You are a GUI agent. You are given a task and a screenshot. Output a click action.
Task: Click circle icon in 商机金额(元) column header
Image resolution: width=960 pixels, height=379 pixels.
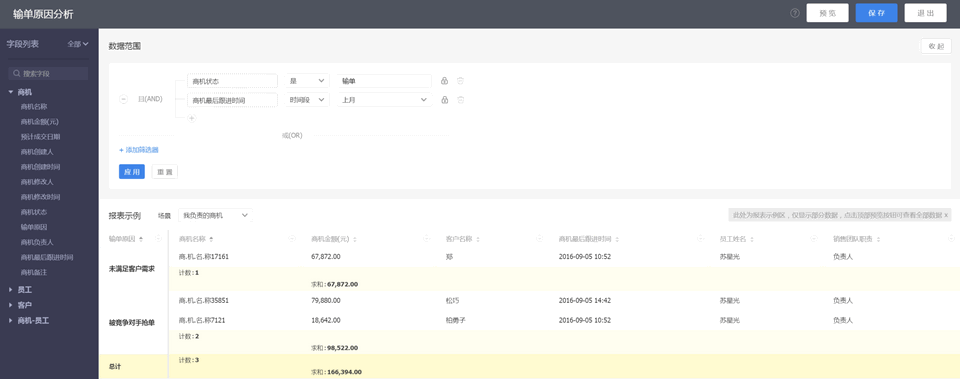coord(426,238)
